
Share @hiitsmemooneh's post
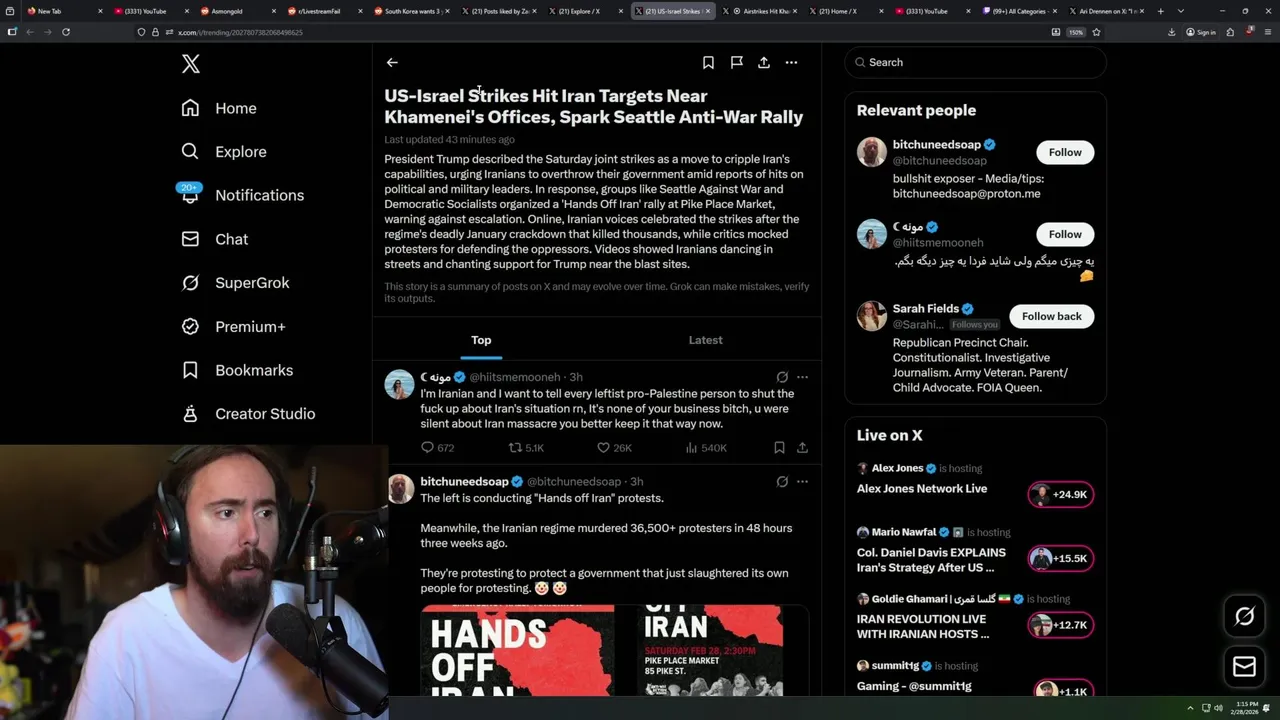pos(802,448)
